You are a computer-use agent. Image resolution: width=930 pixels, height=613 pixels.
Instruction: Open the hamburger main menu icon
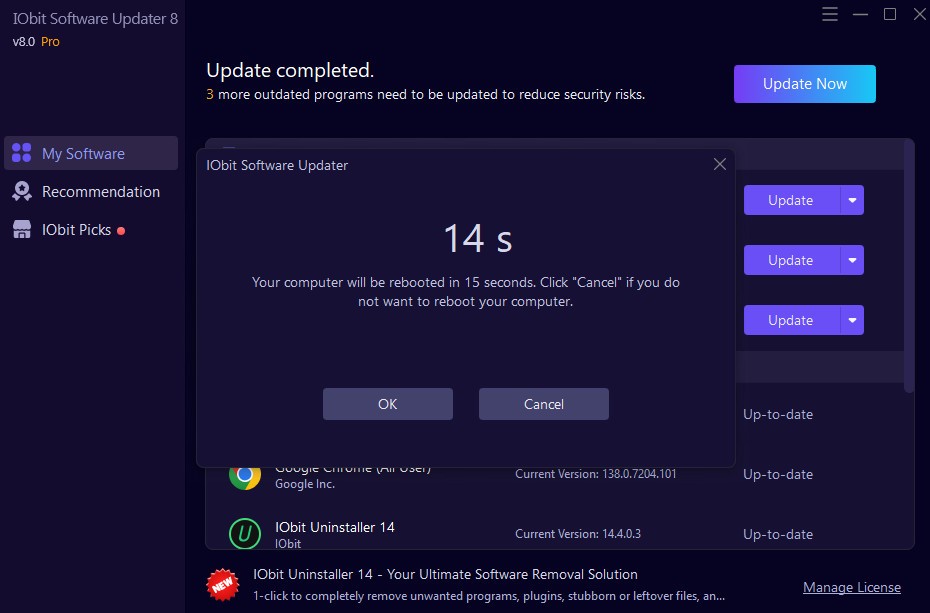(830, 14)
